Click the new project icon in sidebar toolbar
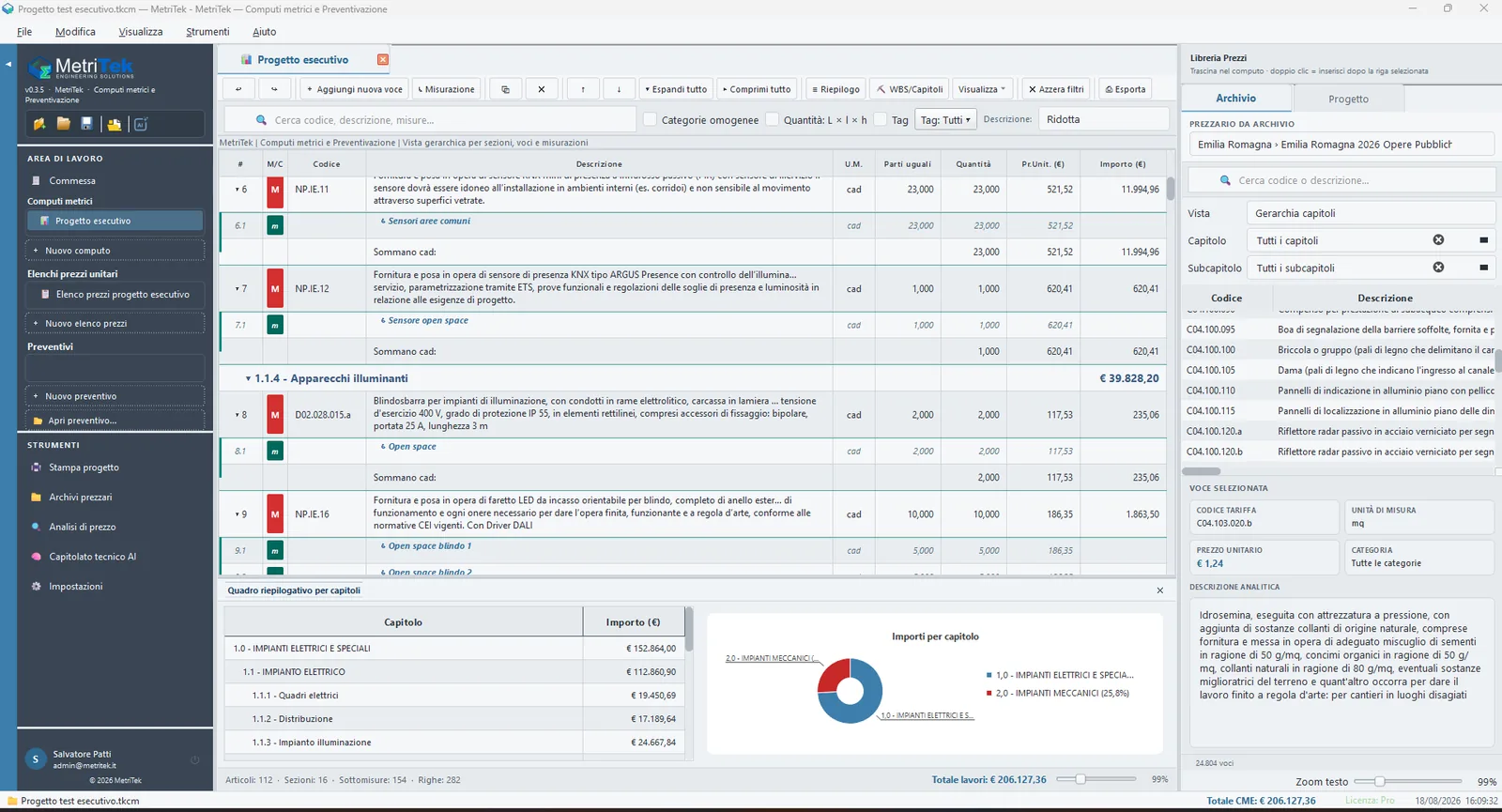1502x812 pixels. point(39,124)
